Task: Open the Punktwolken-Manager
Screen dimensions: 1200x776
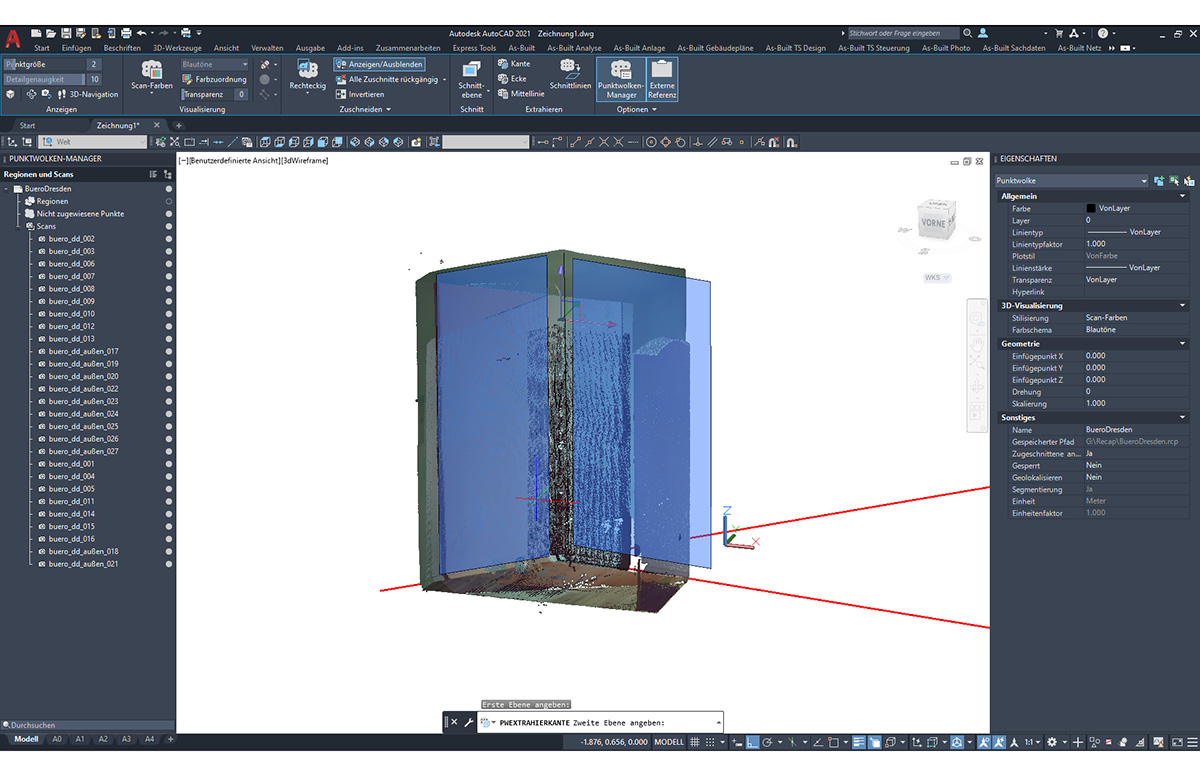Action: click(x=619, y=78)
